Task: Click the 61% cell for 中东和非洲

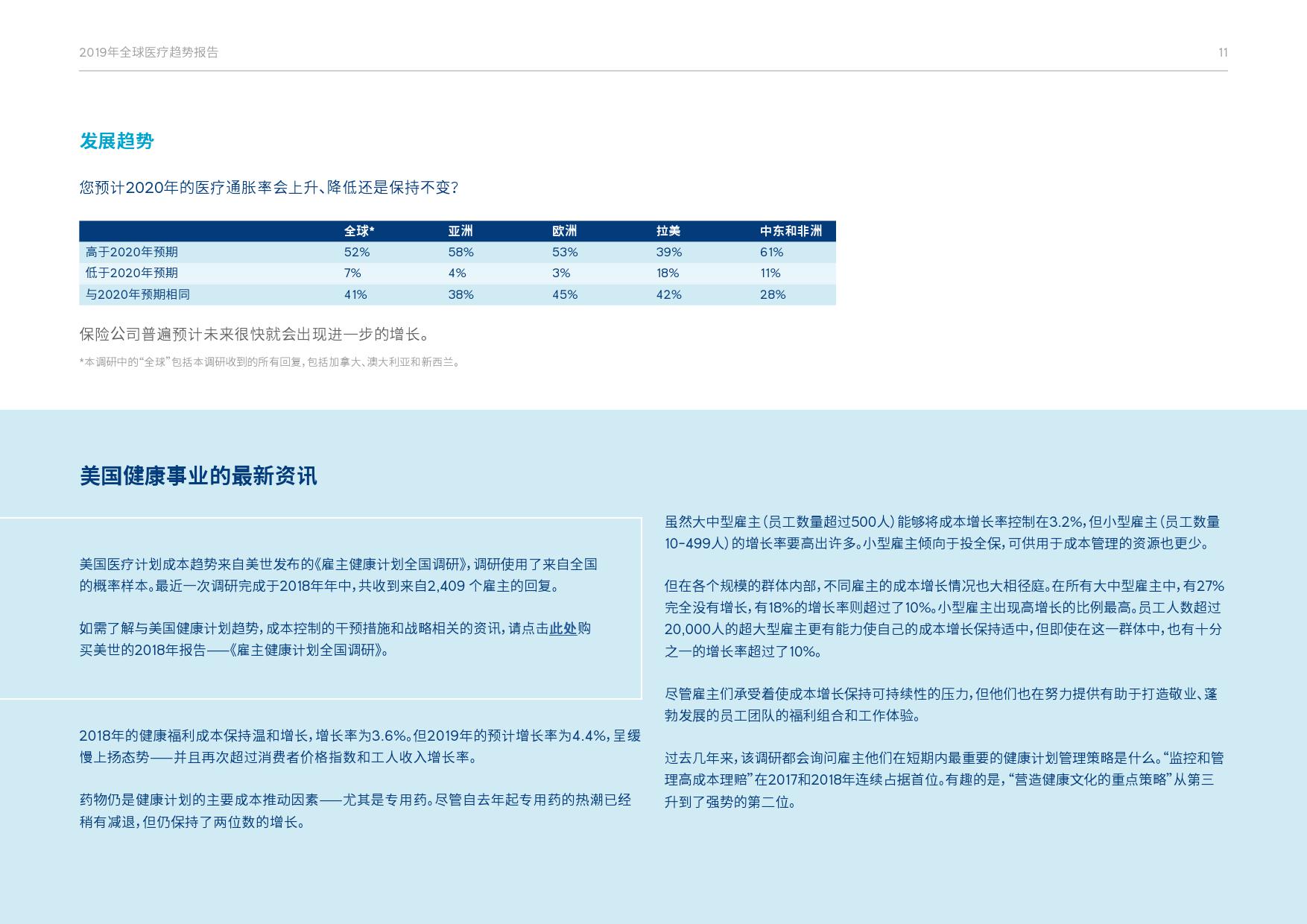Action: point(771,252)
